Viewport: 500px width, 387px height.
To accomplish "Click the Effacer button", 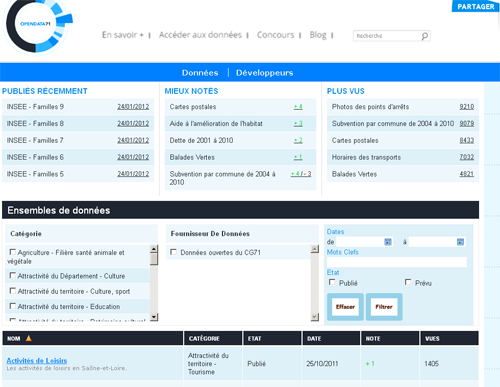I will coord(345,307).
